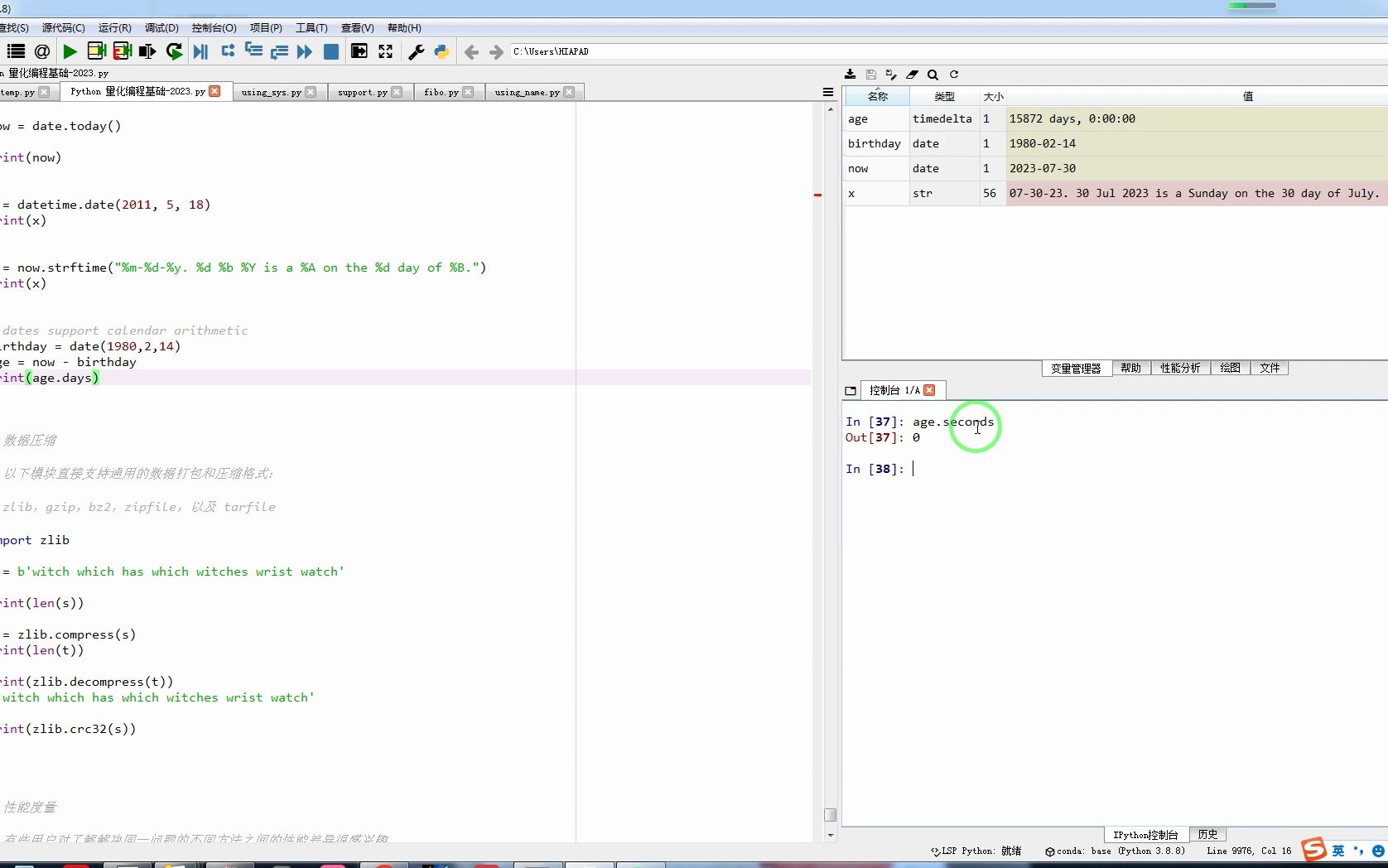Go forward to next cursor position
The width and height of the screenshot is (1388, 868).
point(496,52)
